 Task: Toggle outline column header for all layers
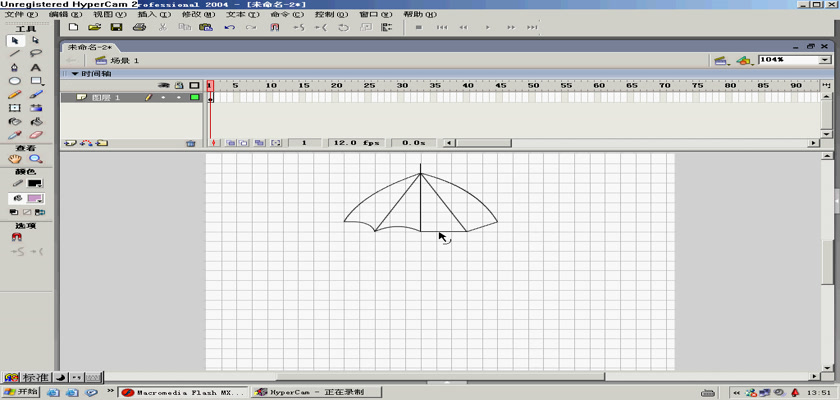[x=194, y=86]
